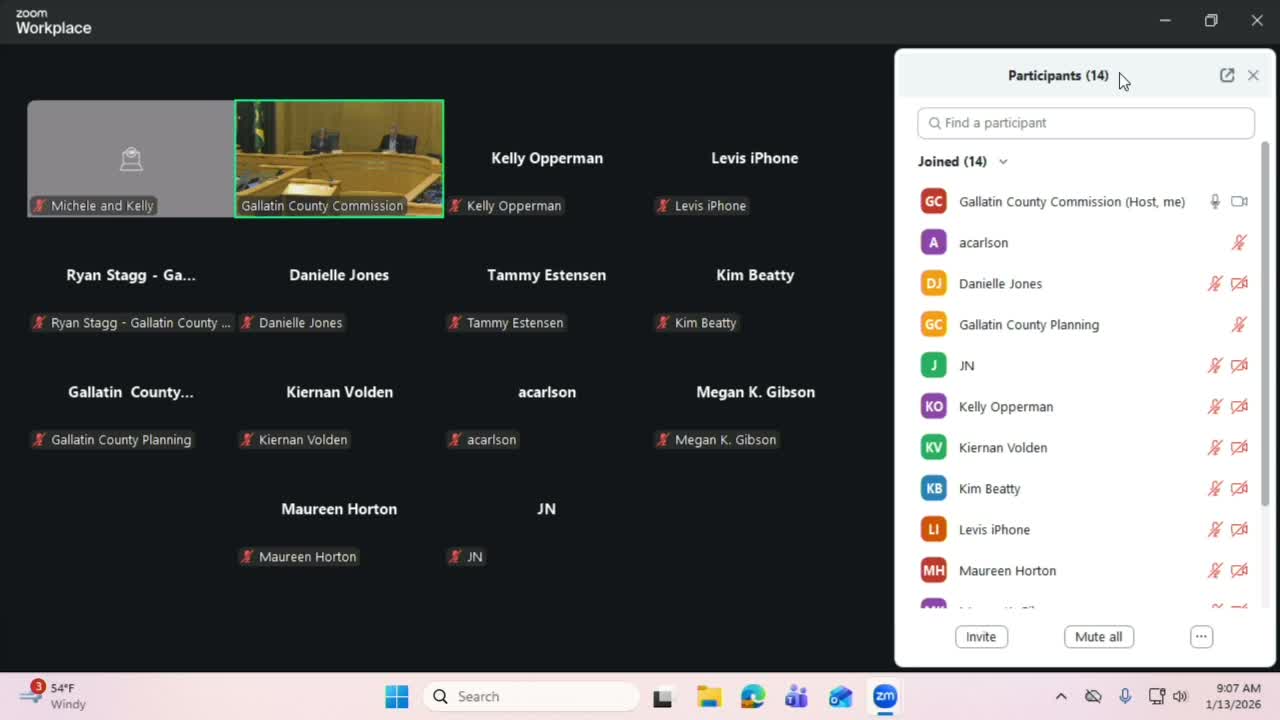The image size is (1280, 720).
Task: Collapse the Joined (14) section
Action: pyautogui.click(x=1003, y=162)
